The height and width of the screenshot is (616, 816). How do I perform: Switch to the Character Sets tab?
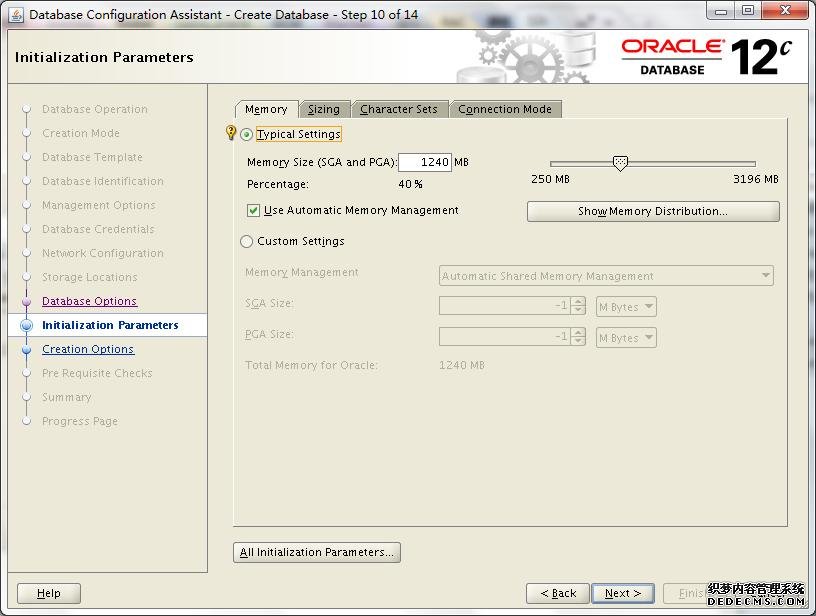point(399,109)
